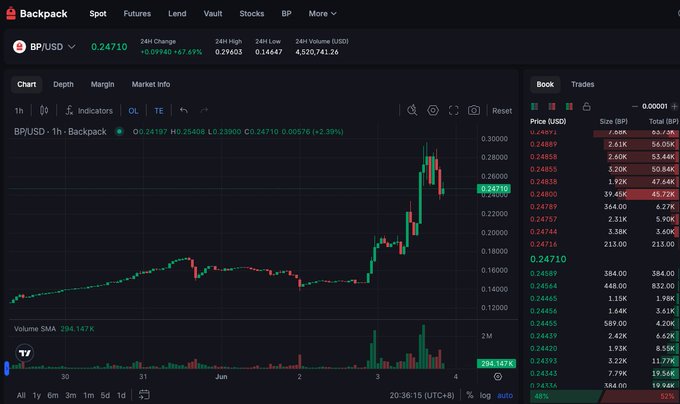Switch to the Margin tab
The width and height of the screenshot is (680, 404).
click(x=102, y=84)
